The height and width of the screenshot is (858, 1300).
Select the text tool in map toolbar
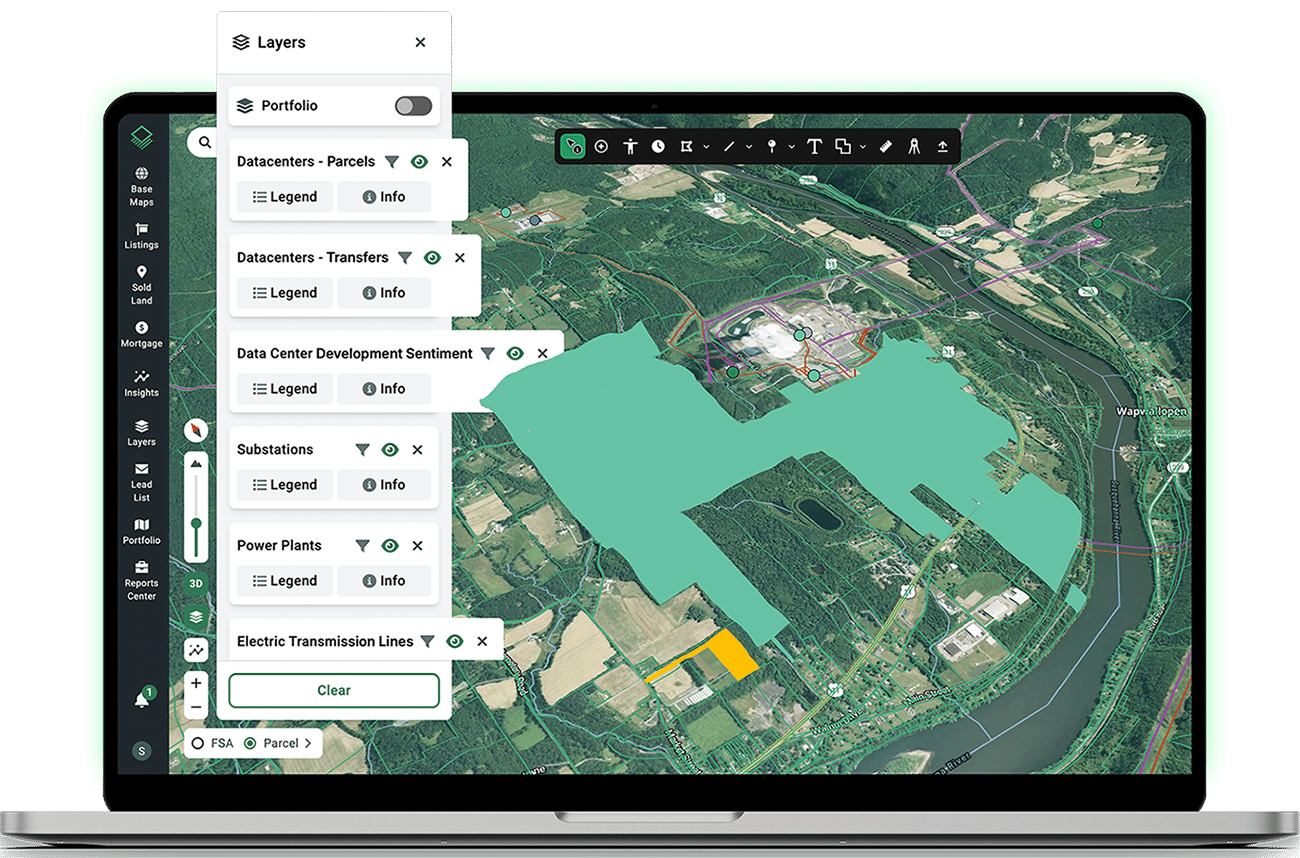[x=814, y=146]
